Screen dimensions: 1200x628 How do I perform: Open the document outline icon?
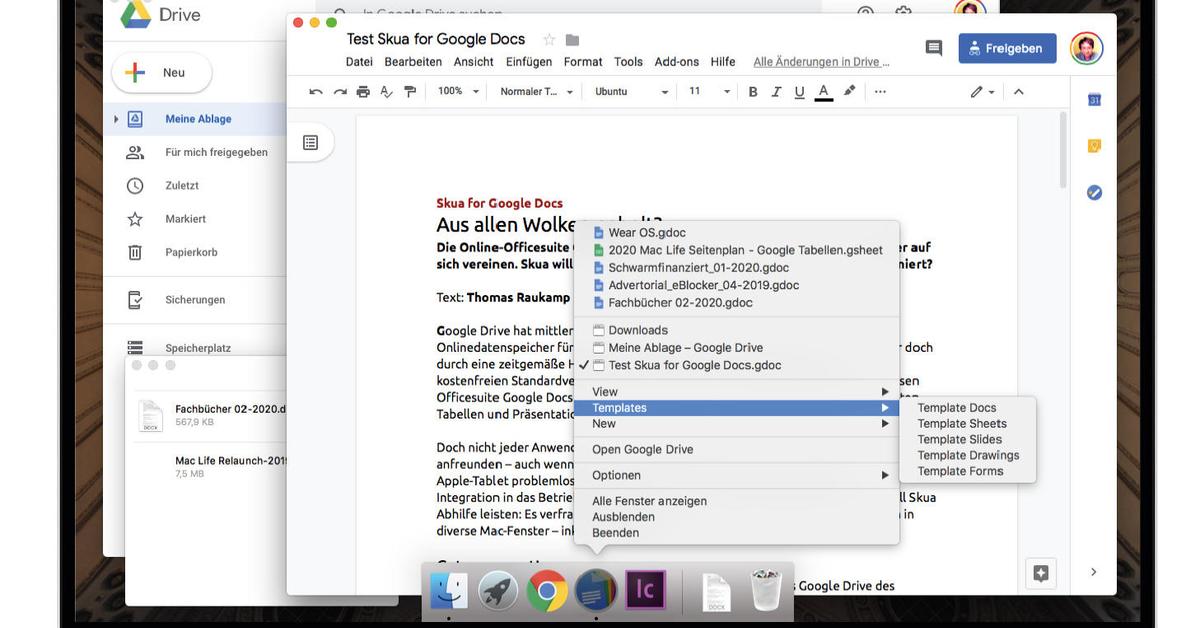click(311, 143)
